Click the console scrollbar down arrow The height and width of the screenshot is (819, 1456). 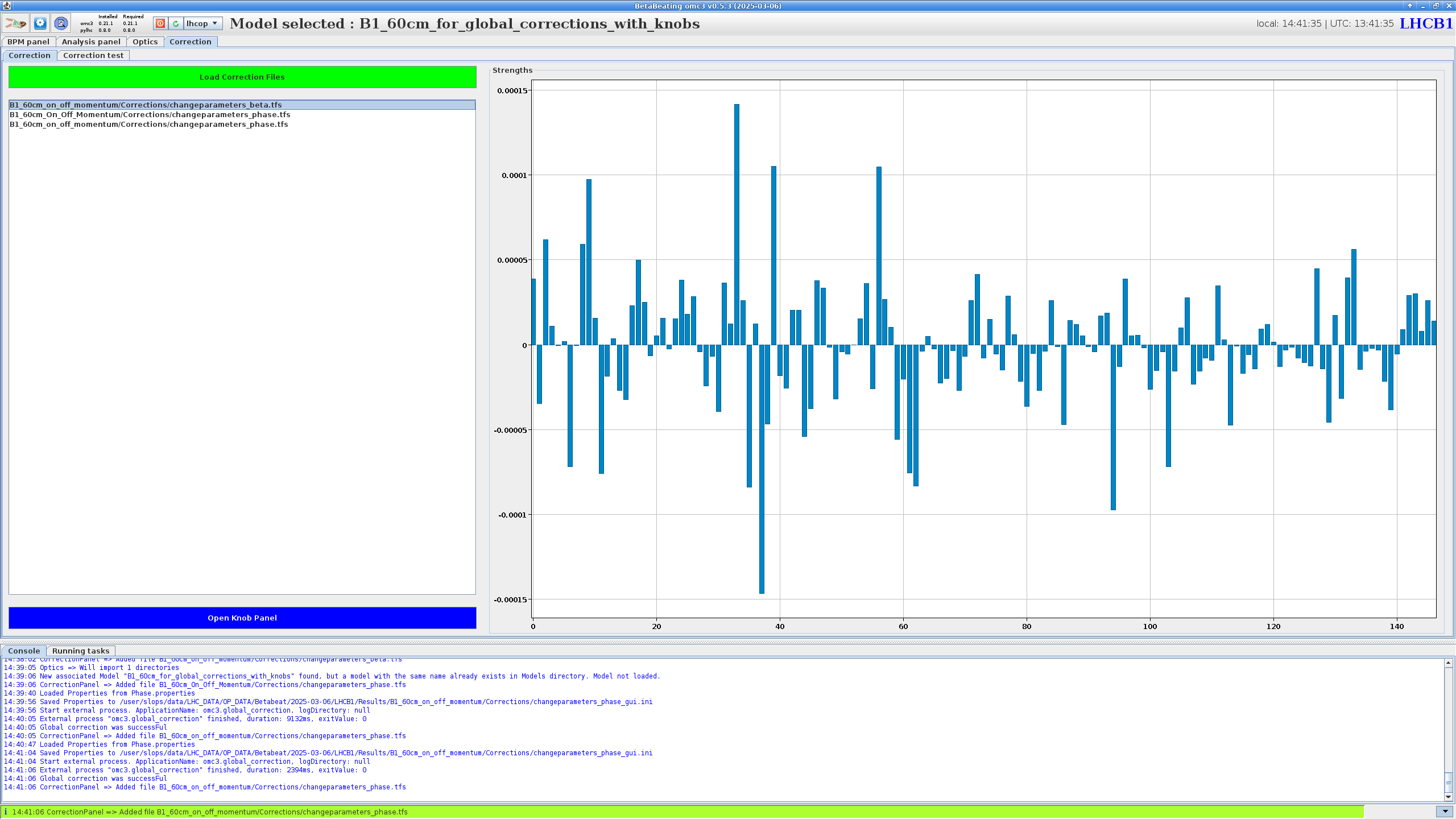(x=1449, y=797)
